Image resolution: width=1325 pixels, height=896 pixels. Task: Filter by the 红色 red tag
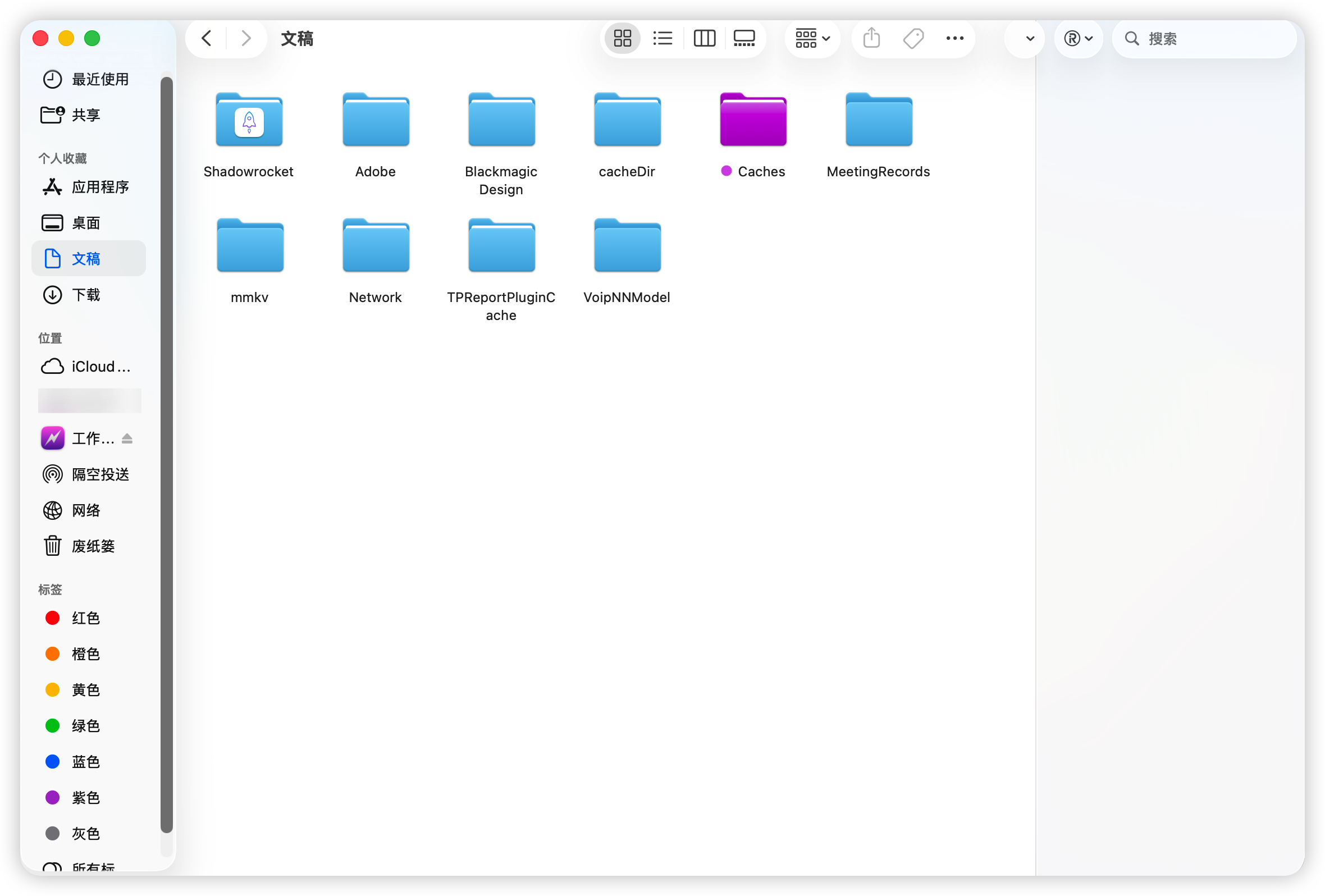(x=85, y=618)
